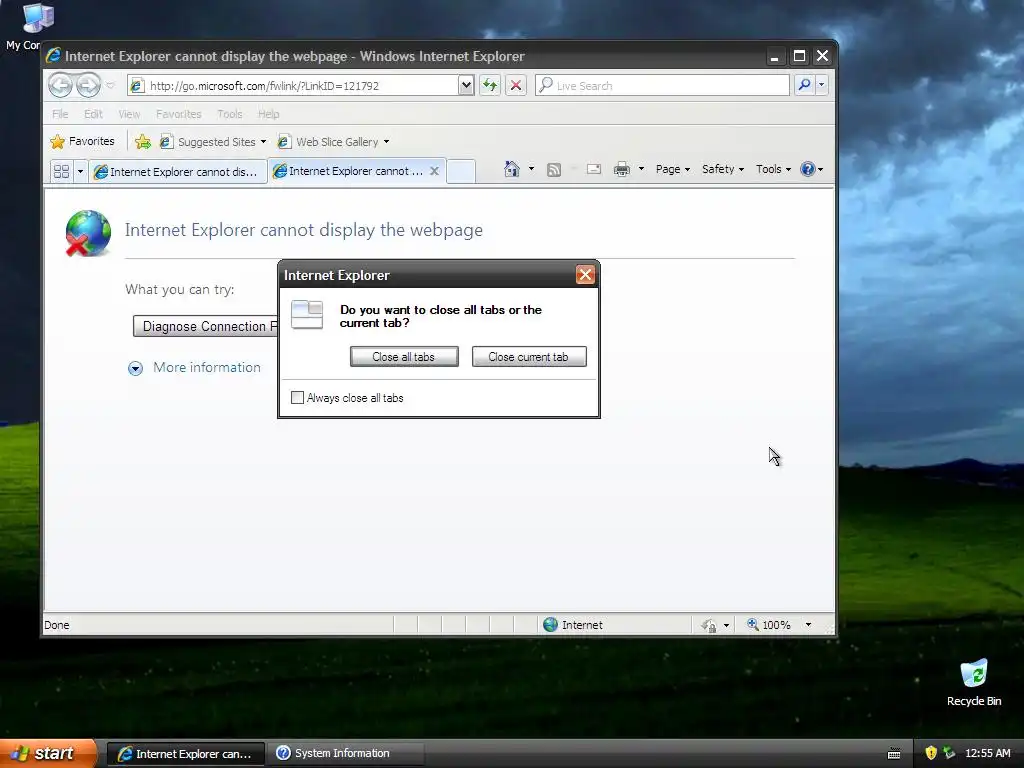The image size is (1024, 768).
Task: Click the Print icon
Action: (x=622, y=170)
